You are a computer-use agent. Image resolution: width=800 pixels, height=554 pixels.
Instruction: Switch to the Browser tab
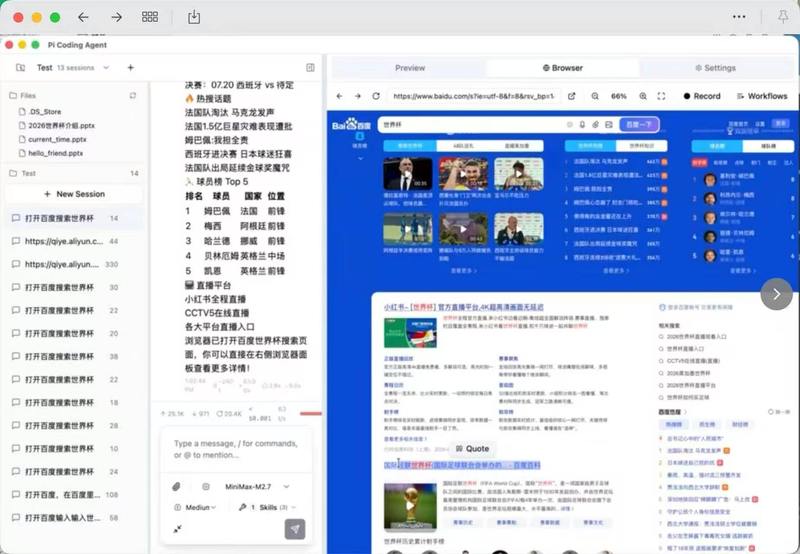(563, 68)
